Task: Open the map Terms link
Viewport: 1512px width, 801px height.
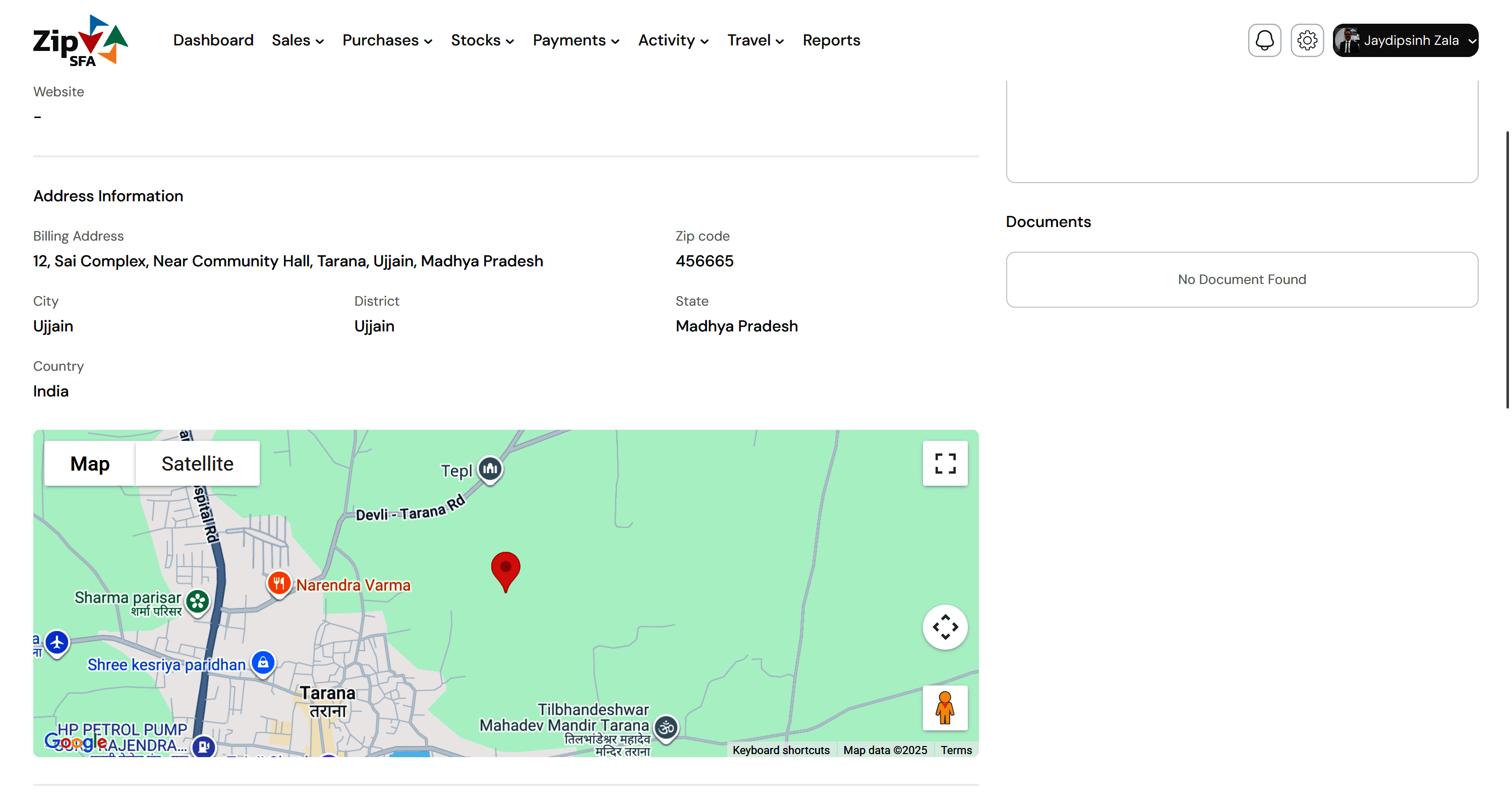Action: (956, 750)
